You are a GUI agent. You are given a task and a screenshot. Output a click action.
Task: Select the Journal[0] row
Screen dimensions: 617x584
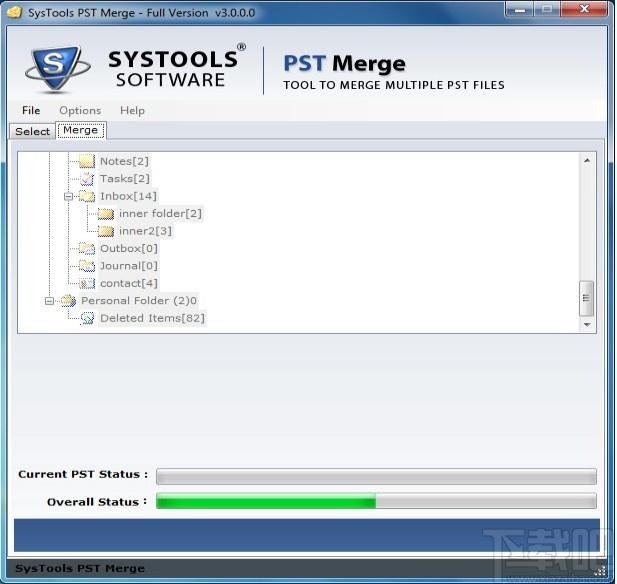pos(129,266)
